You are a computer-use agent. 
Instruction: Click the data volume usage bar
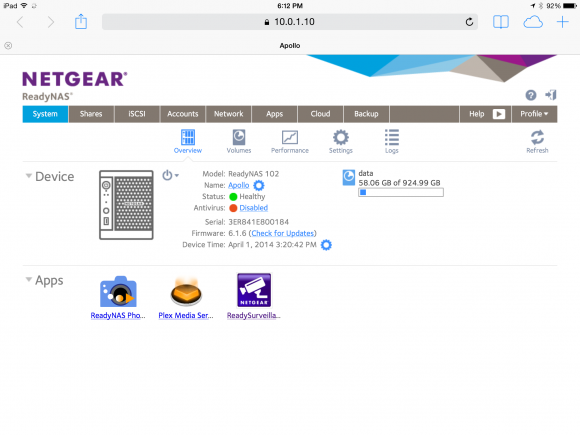(x=401, y=192)
